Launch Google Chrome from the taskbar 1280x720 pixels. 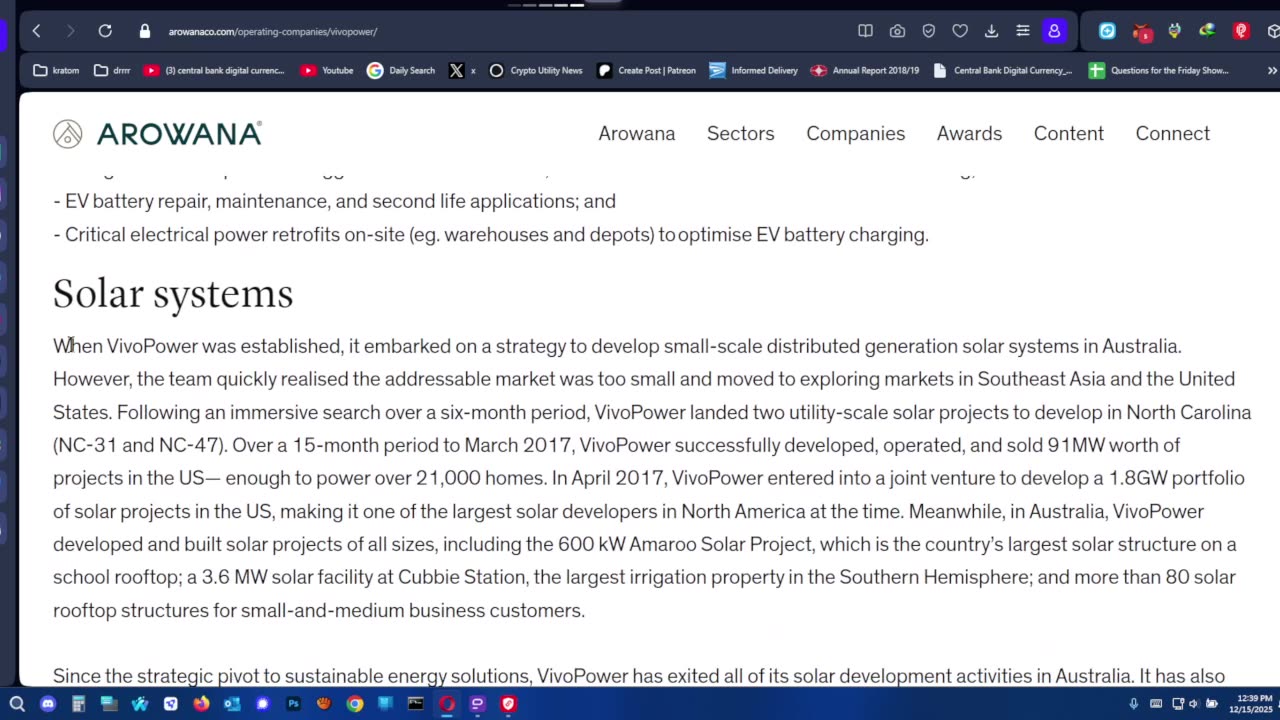pos(355,704)
